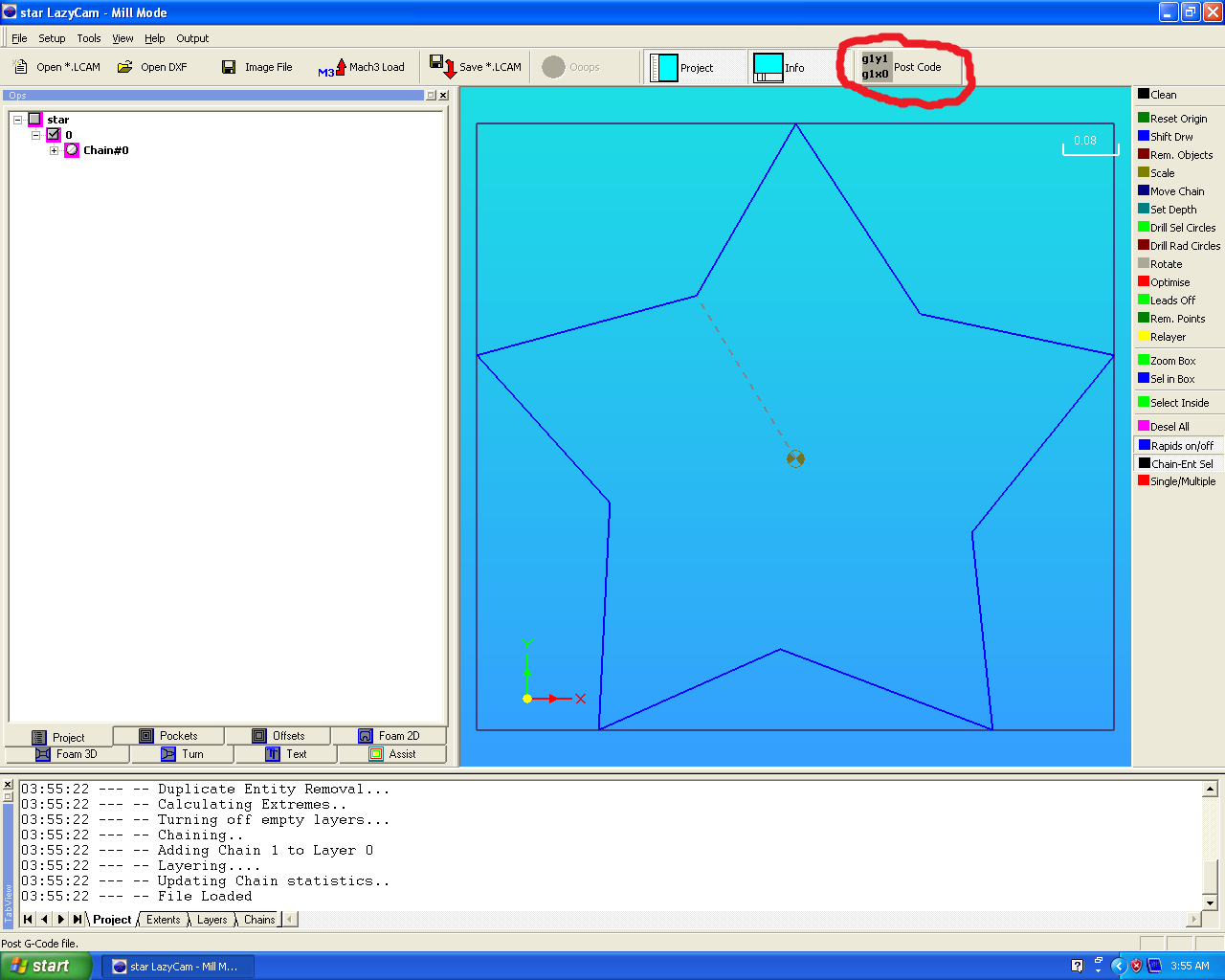Save *.LCAM project file
Screen dimensions: 1225x980
[x=476, y=67]
